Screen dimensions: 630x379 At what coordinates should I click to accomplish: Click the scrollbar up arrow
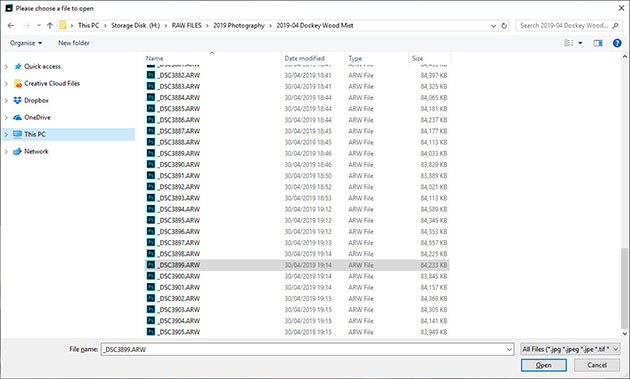(x=624, y=57)
